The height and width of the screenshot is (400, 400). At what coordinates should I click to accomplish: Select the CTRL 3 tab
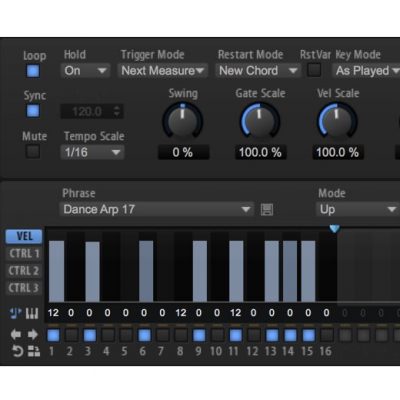24,288
